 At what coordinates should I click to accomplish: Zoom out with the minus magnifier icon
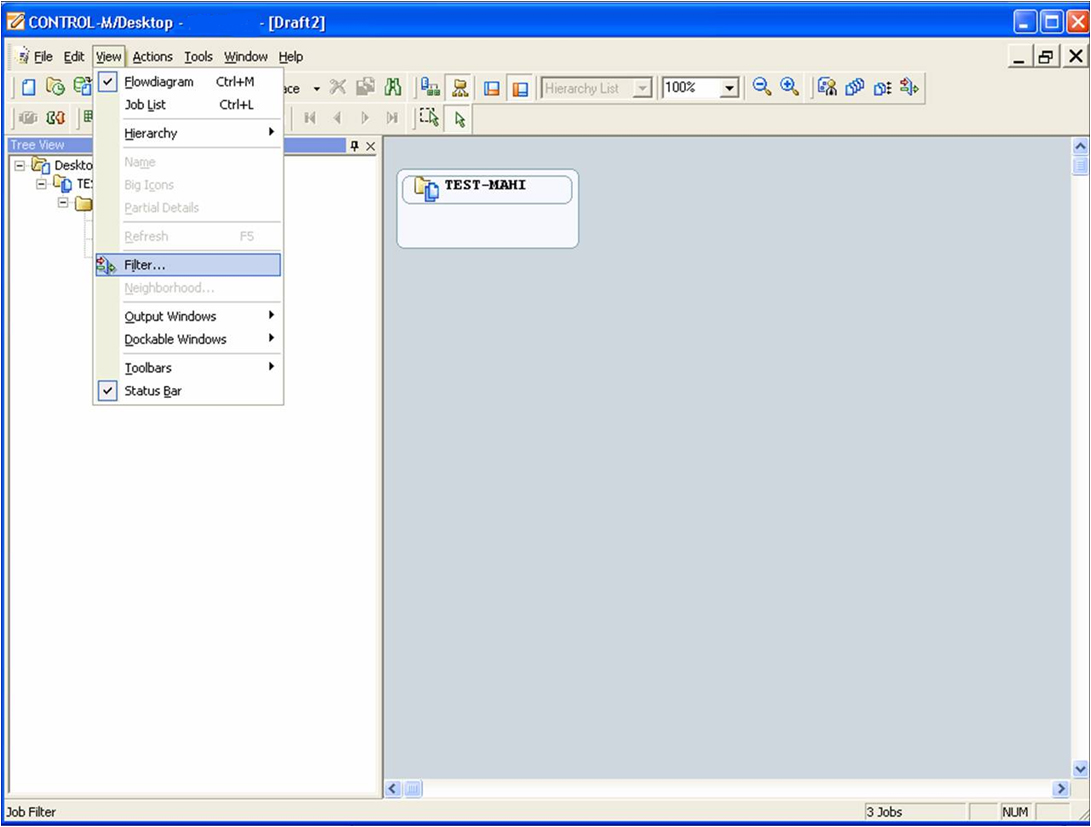tap(761, 88)
